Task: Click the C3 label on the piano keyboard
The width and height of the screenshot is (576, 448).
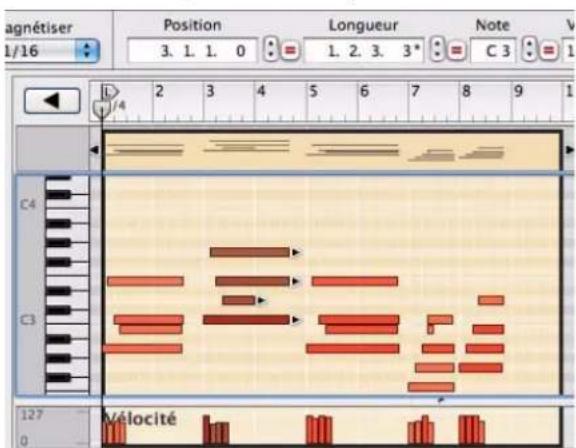Action: (28, 320)
